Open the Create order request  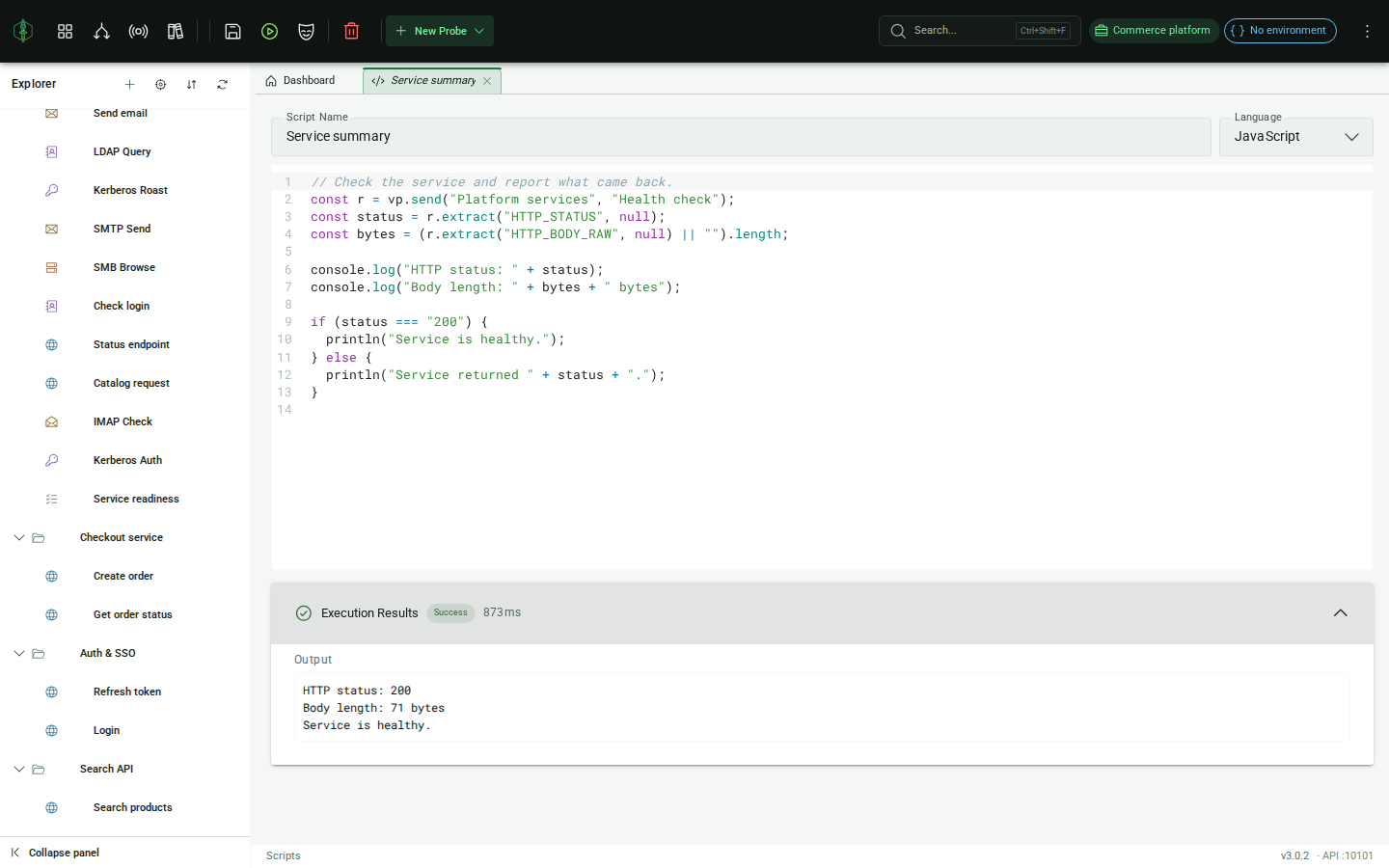(125, 576)
